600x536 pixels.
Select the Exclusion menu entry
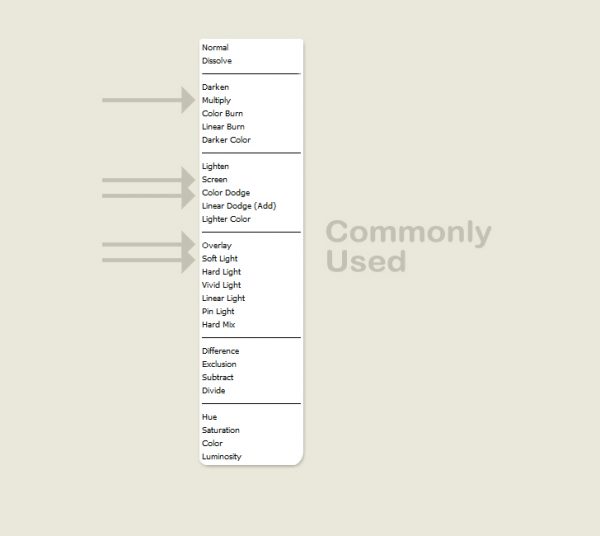pos(219,364)
